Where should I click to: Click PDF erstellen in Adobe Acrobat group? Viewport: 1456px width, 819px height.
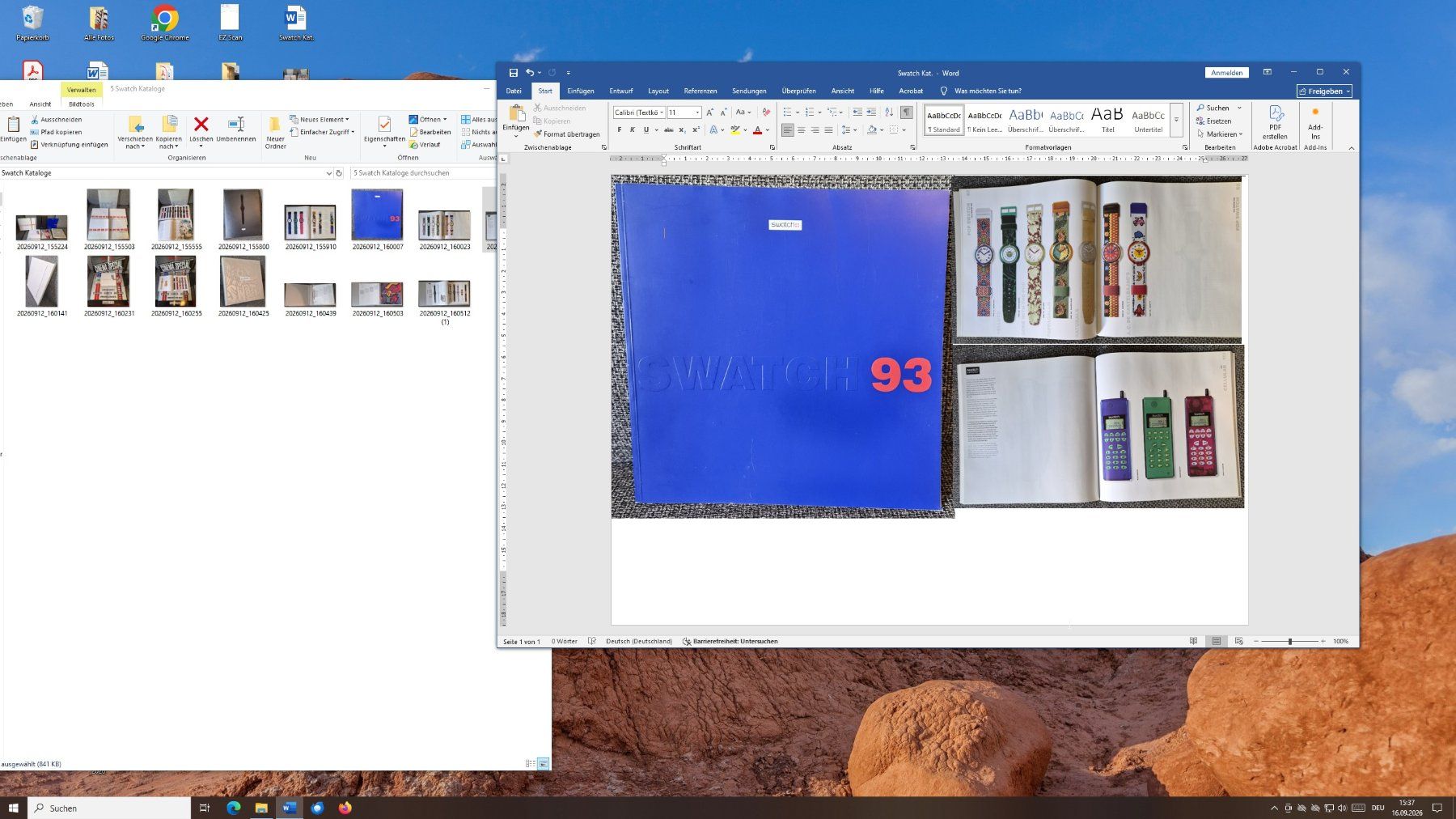(x=1275, y=123)
